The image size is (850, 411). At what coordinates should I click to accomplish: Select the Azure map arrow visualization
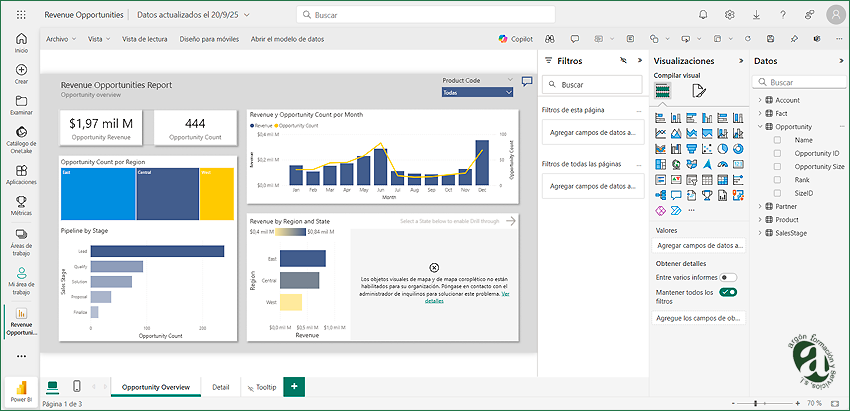[x=707, y=164]
